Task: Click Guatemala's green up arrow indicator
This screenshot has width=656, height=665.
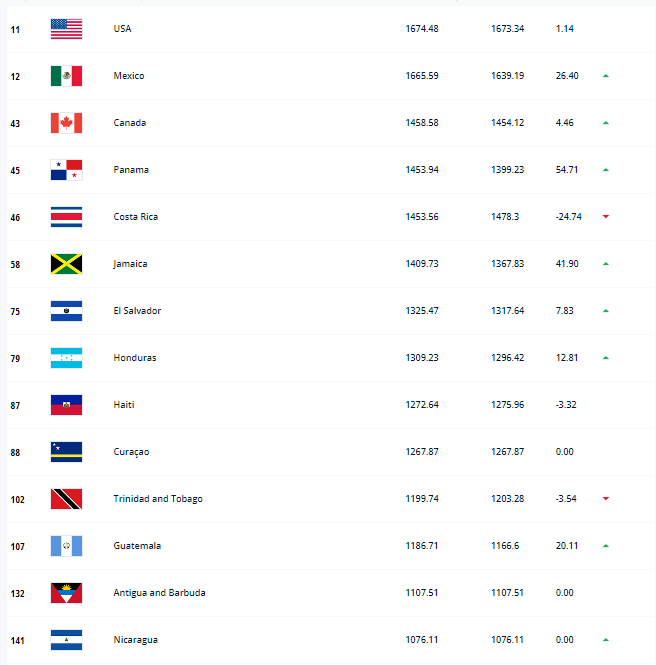Action: (606, 546)
